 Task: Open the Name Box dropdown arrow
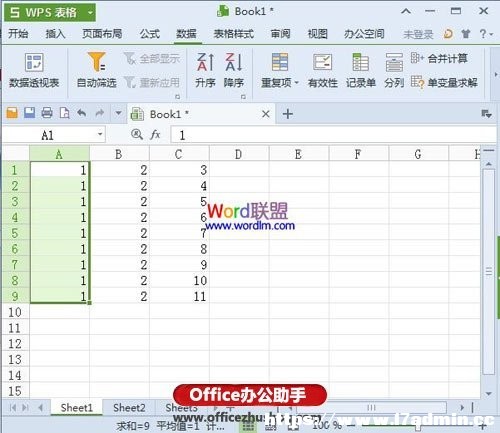click(100, 134)
